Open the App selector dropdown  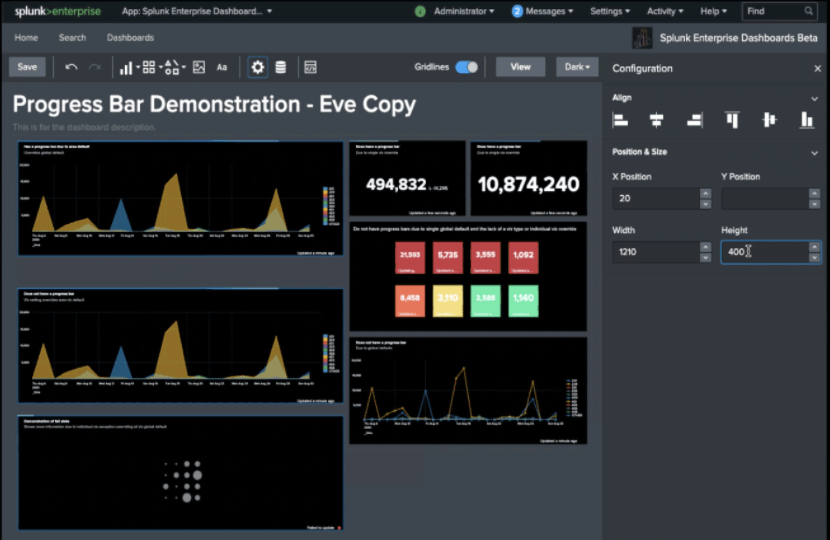pos(197,11)
